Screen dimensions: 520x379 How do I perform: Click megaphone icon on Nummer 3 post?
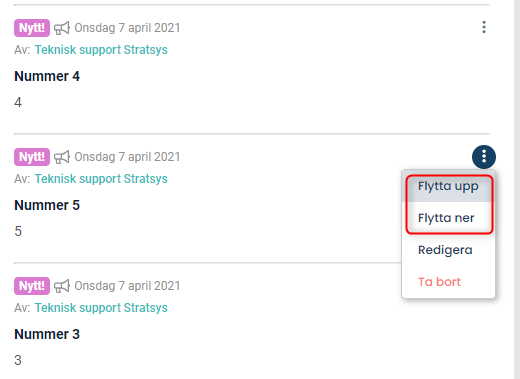62,286
